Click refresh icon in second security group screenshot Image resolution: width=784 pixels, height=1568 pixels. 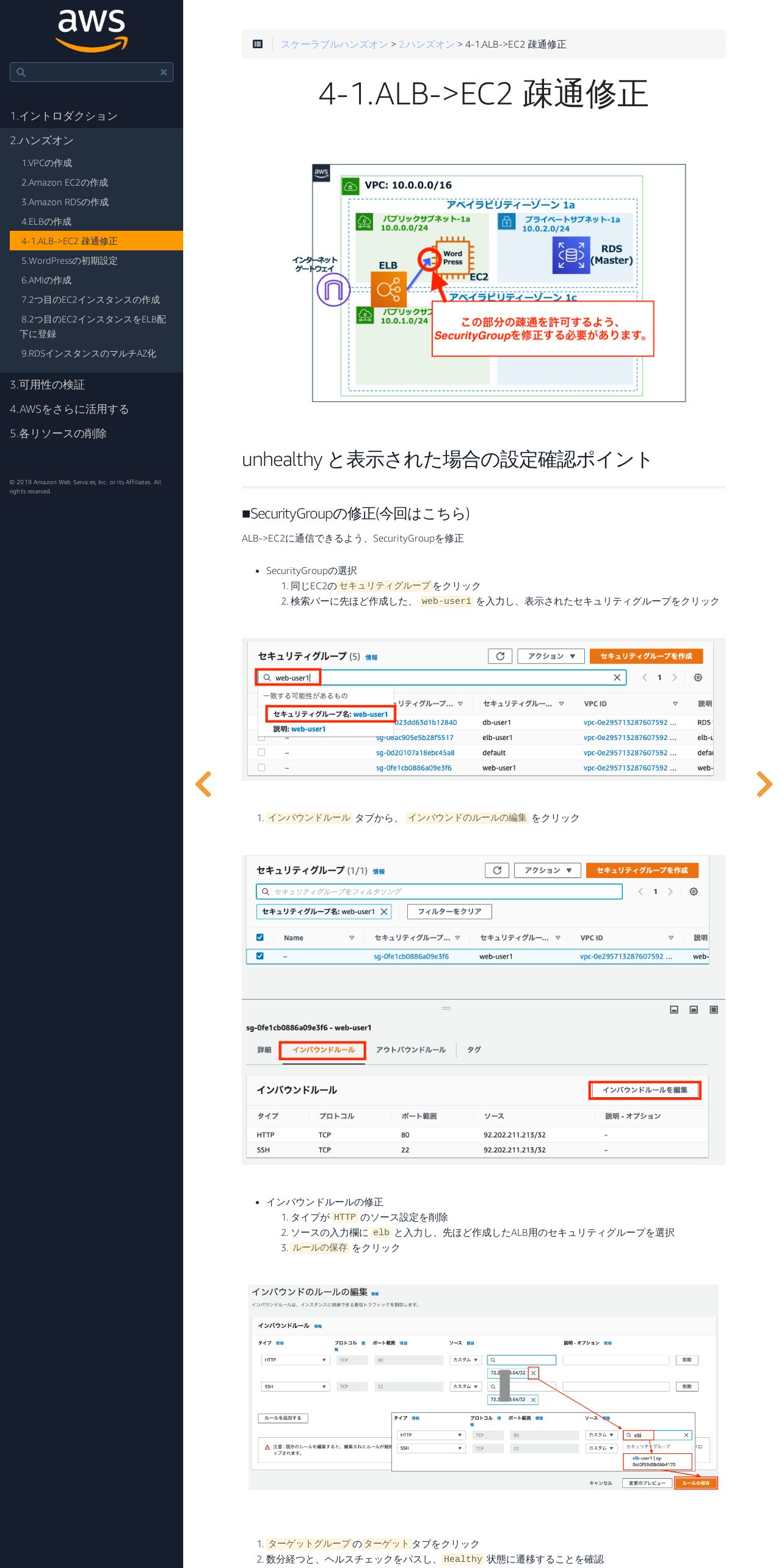(x=497, y=870)
